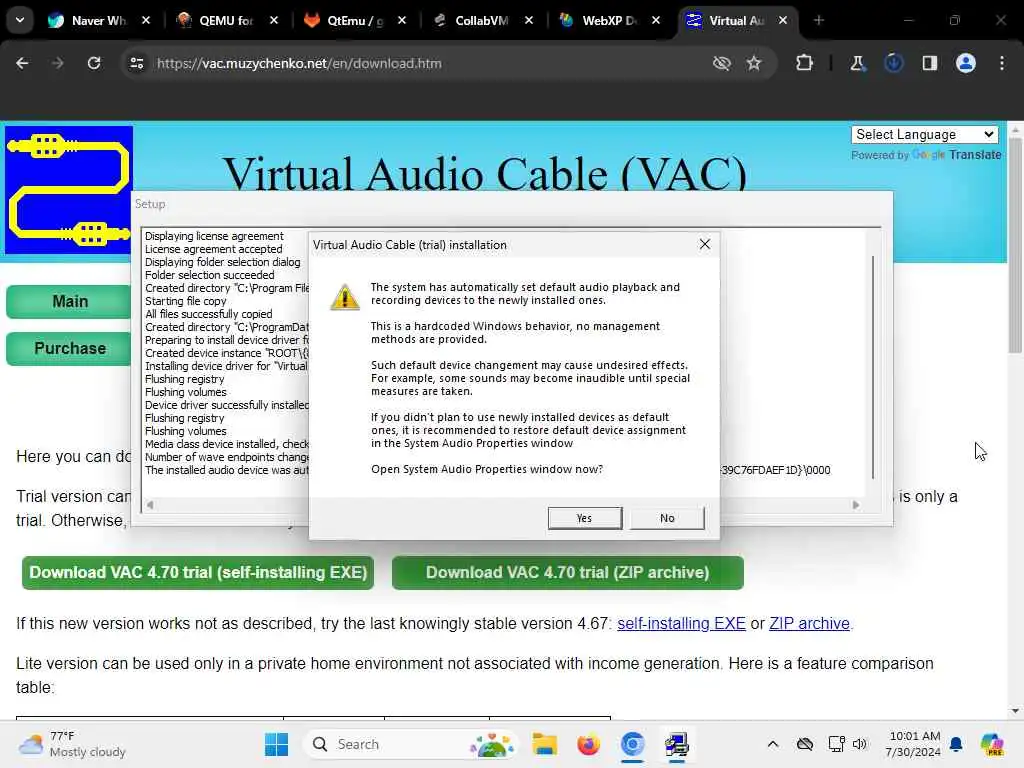Launch Firefox from the taskbar
The image size is (1024, 768).
click(588, 744)
